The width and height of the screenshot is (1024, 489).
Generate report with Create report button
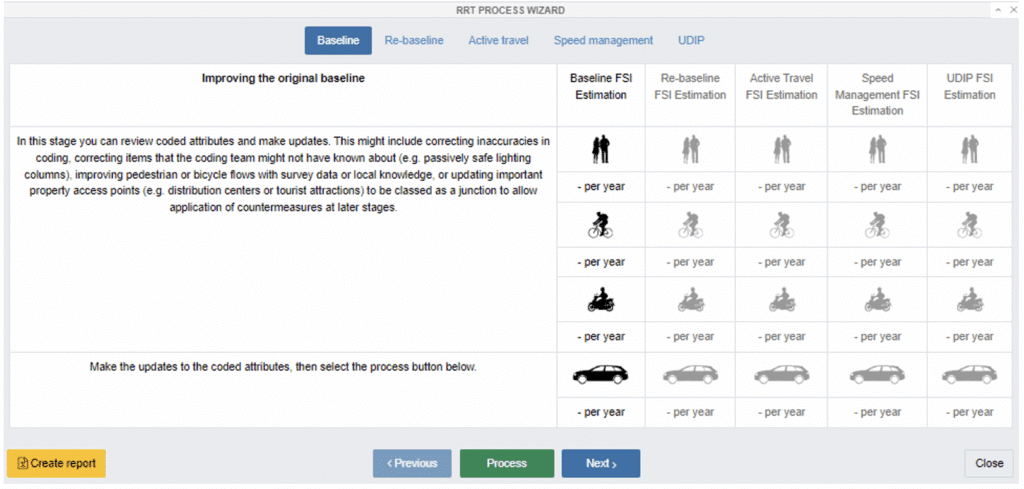click(x=56, y=463)
